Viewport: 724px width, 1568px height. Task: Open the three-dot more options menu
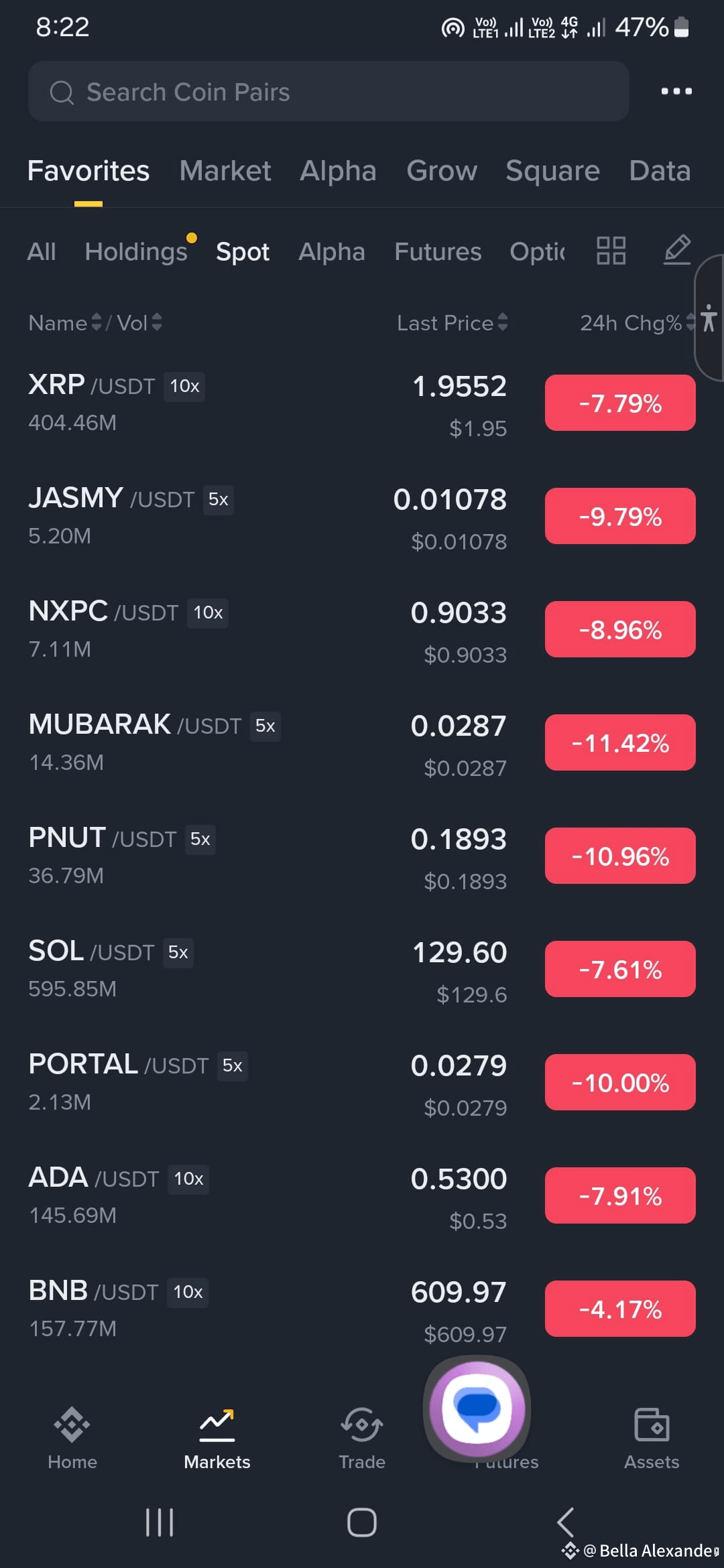point(676,91)
